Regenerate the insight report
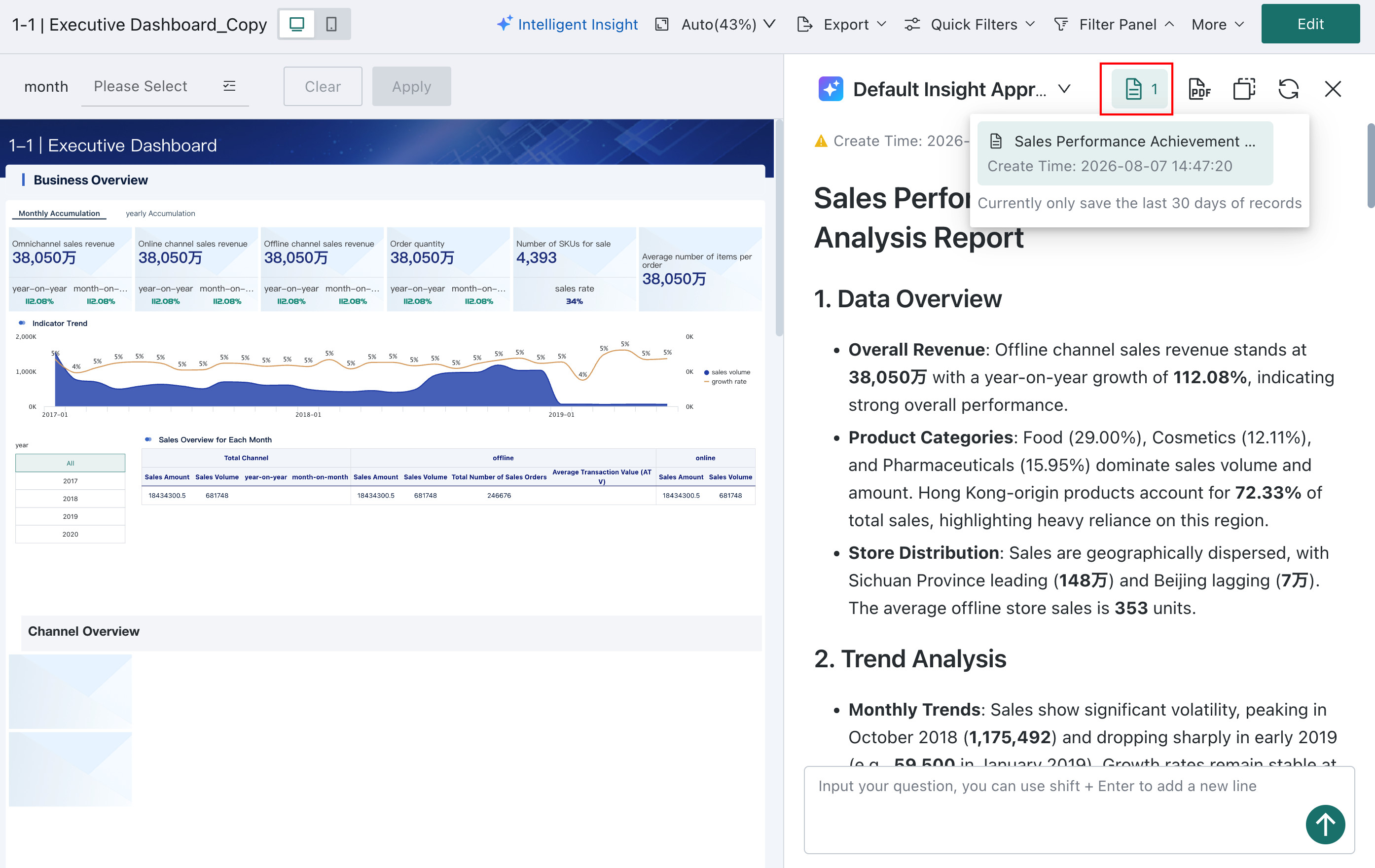1375x868 pixels. pyautogui.click(x=1288, y=88)
